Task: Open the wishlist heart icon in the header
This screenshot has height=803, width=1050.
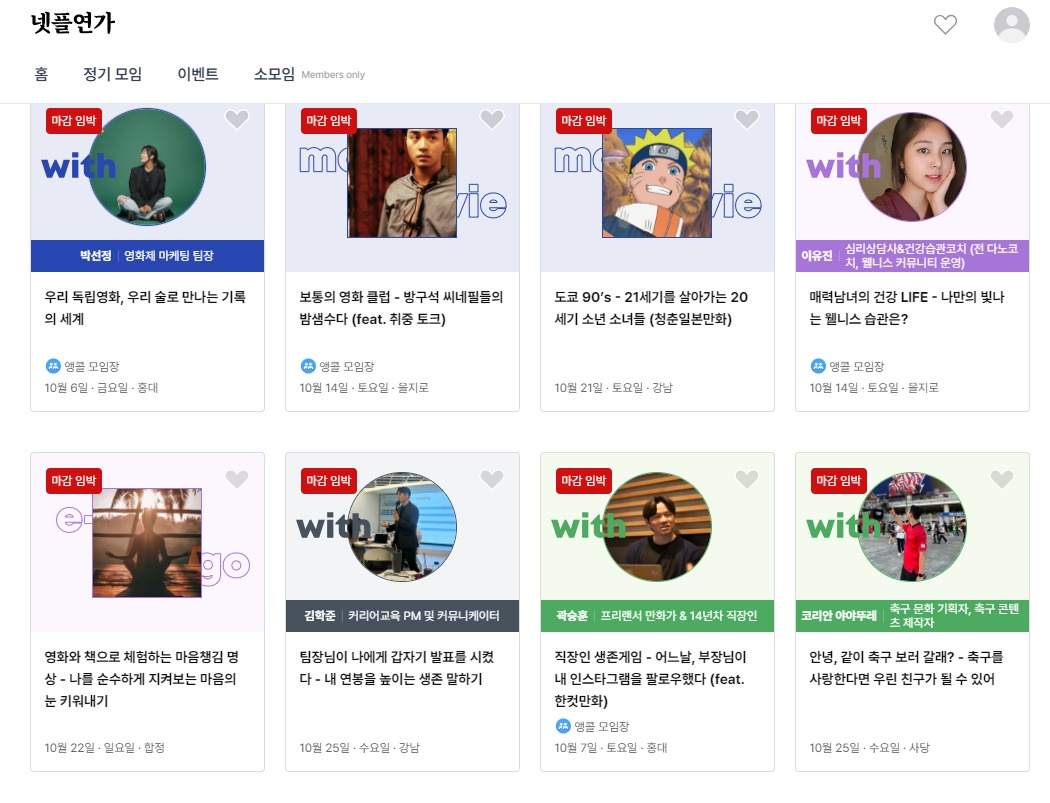Action: [x=945, y=25]
